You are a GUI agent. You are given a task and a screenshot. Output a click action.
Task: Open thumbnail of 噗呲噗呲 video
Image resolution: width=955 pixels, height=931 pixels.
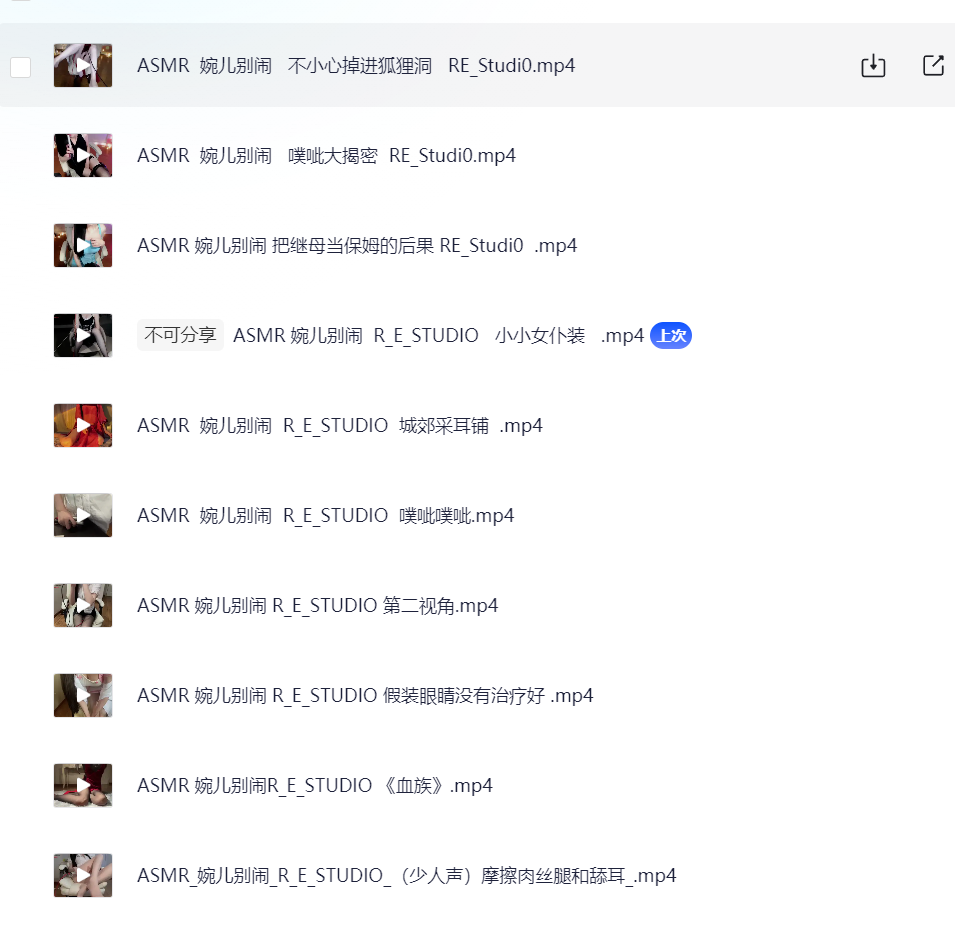[83, 515]
